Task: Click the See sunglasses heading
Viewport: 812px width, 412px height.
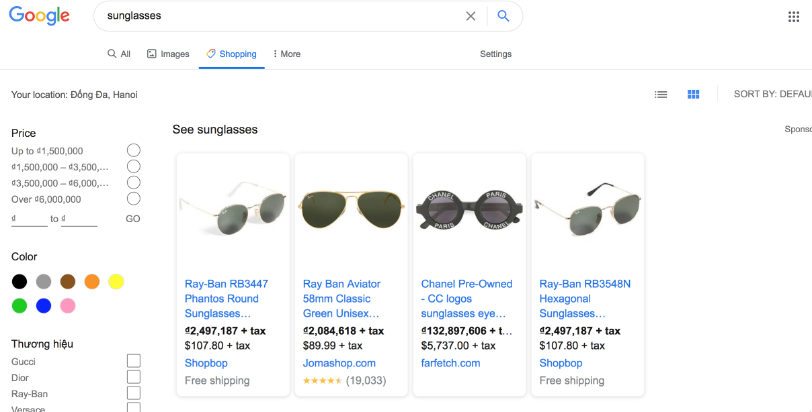Action: (215, 129)
